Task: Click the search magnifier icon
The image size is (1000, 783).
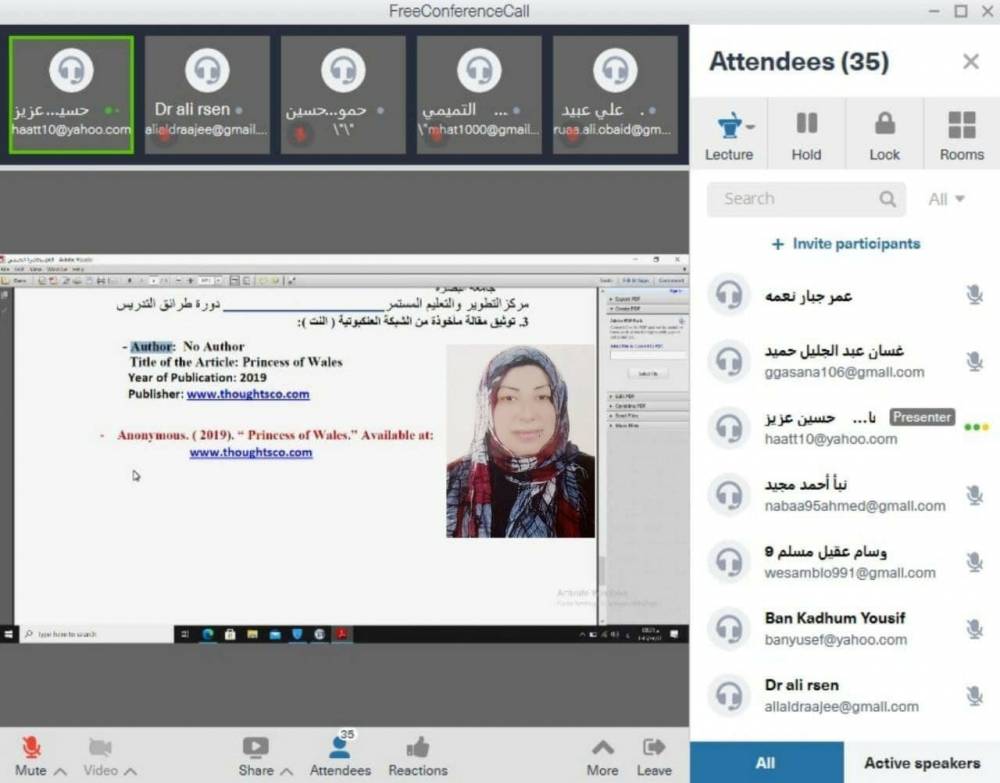Action: 887,199
